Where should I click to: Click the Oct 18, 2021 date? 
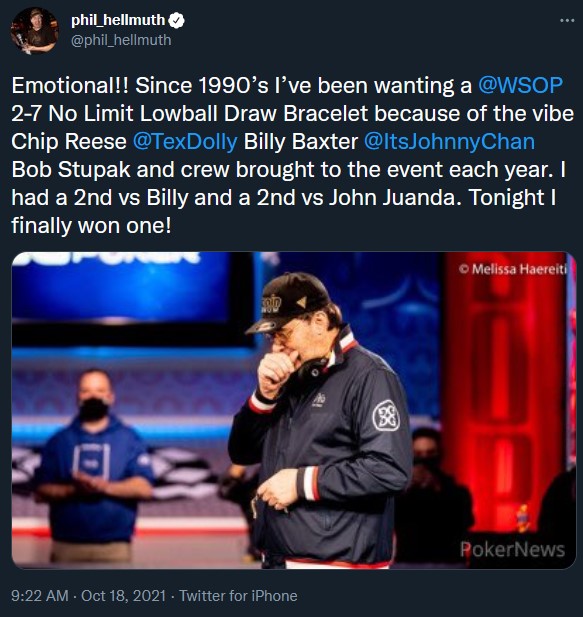(x=123, y=595)
